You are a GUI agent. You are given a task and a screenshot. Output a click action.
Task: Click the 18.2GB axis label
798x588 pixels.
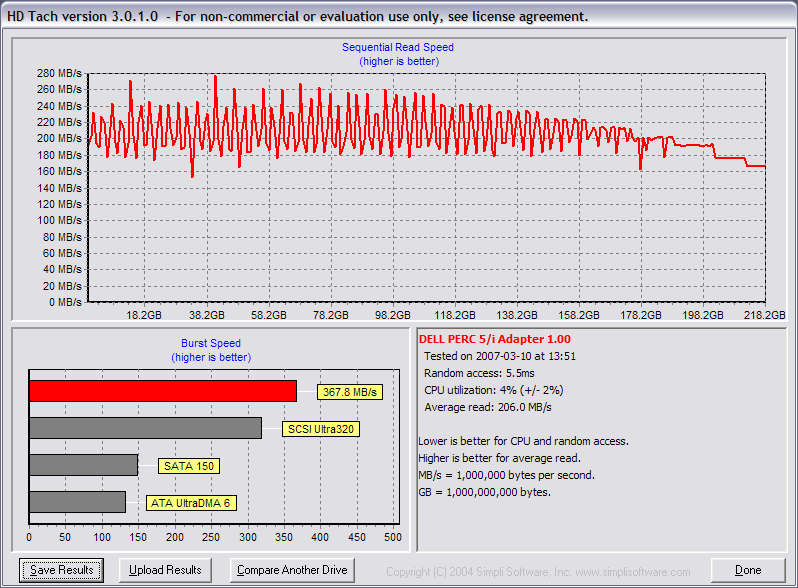[144, 315]
